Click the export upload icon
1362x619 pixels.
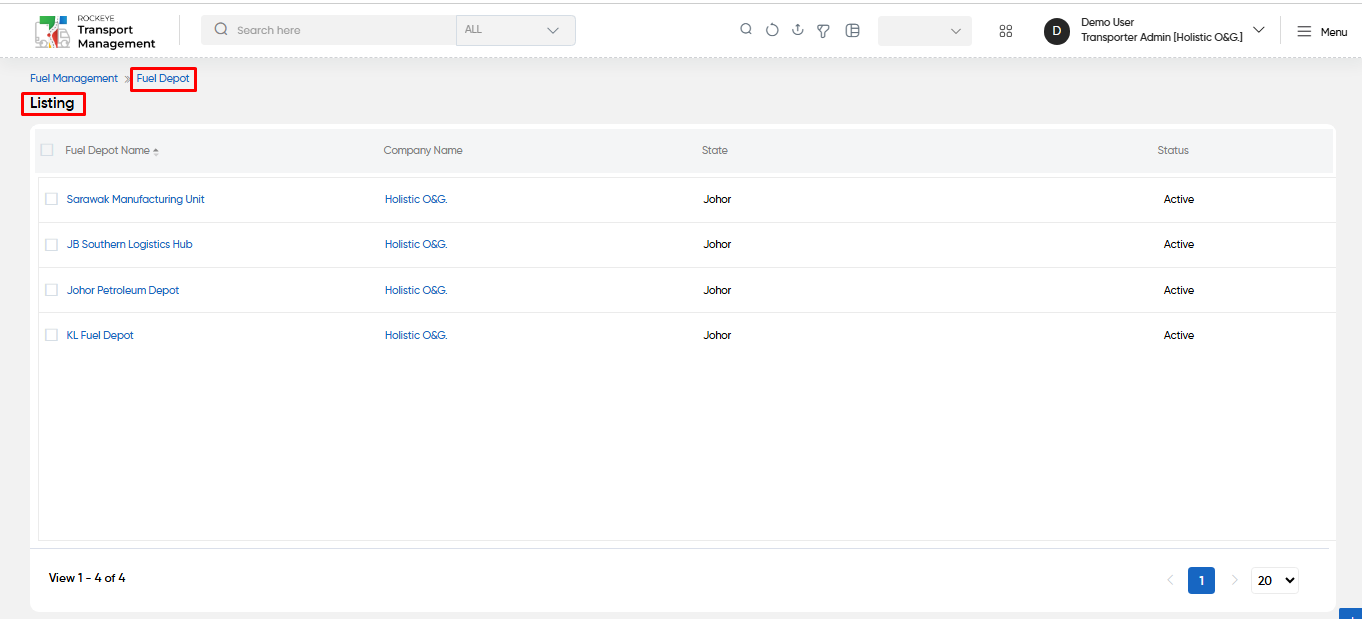798,30
